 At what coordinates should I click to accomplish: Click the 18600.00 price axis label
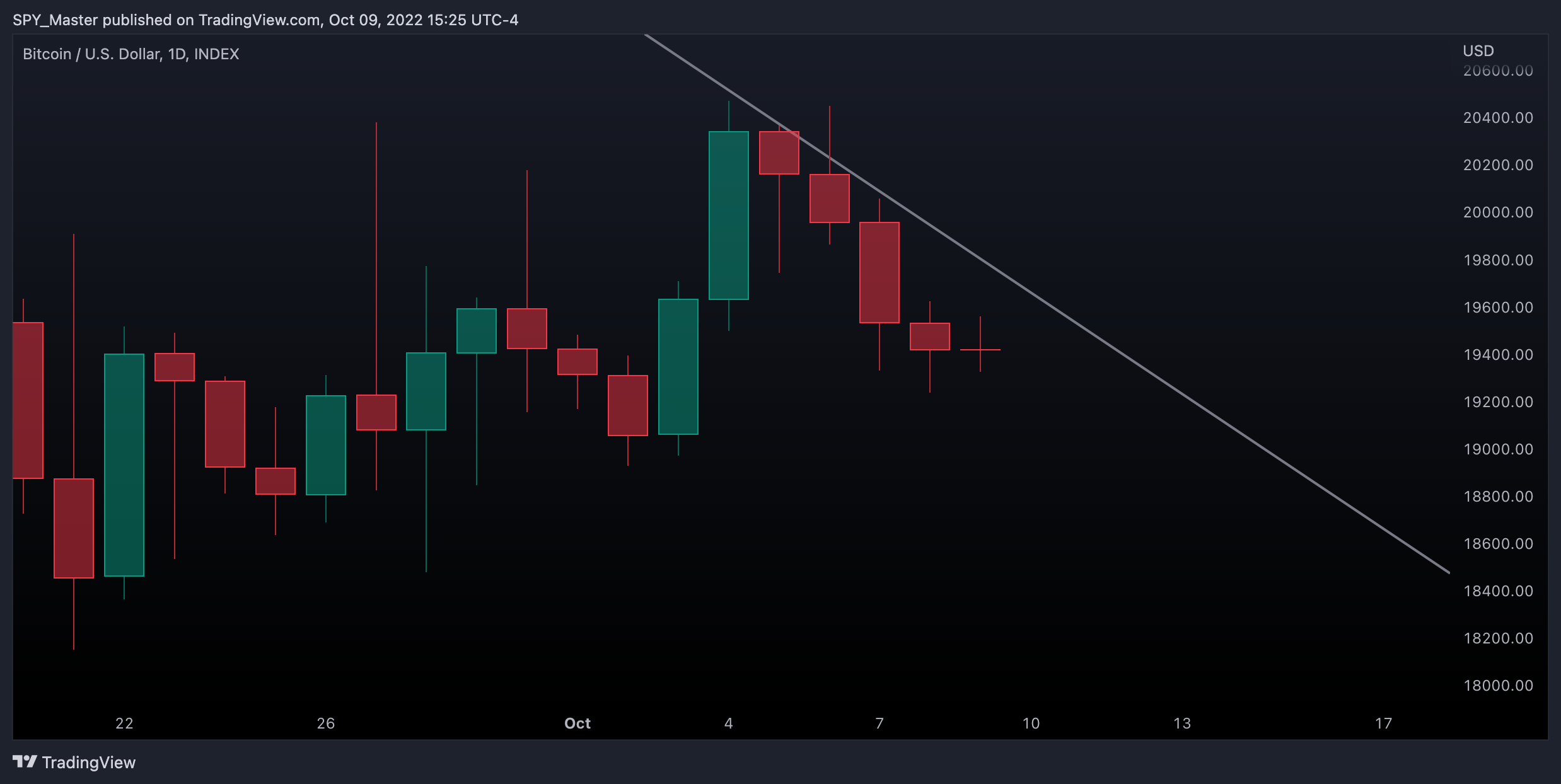(x=1498, y=544)
